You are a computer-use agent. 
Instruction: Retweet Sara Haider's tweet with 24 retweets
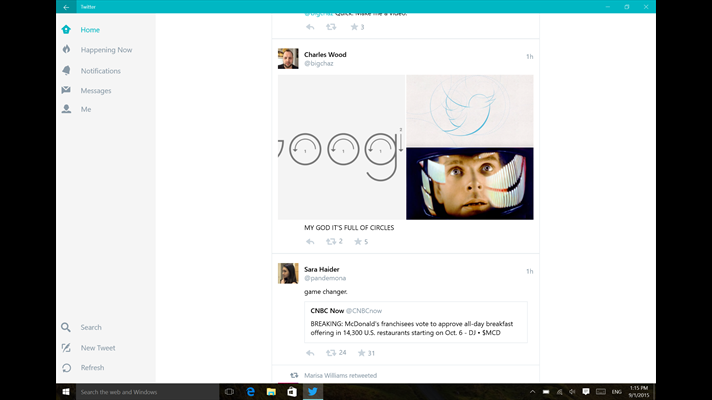coord(331,353)
